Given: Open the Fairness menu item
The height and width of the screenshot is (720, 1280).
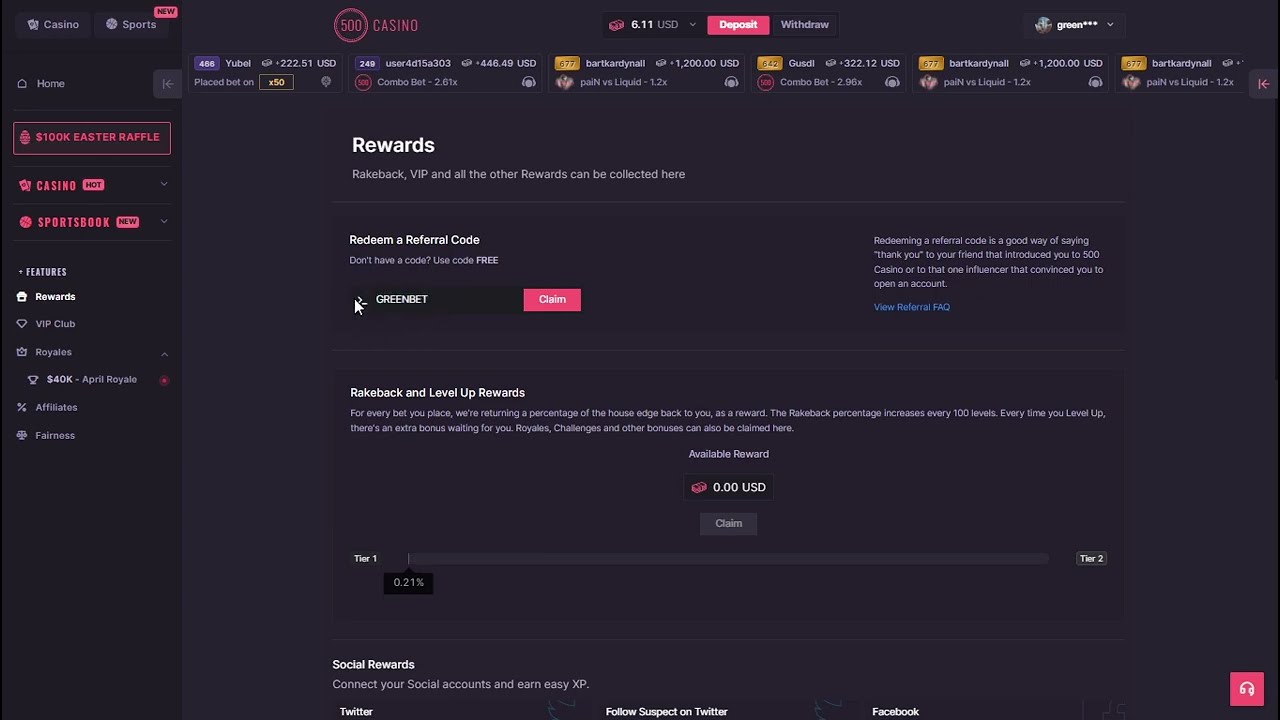Looking at the screenshot, I should tap(55, 435).
